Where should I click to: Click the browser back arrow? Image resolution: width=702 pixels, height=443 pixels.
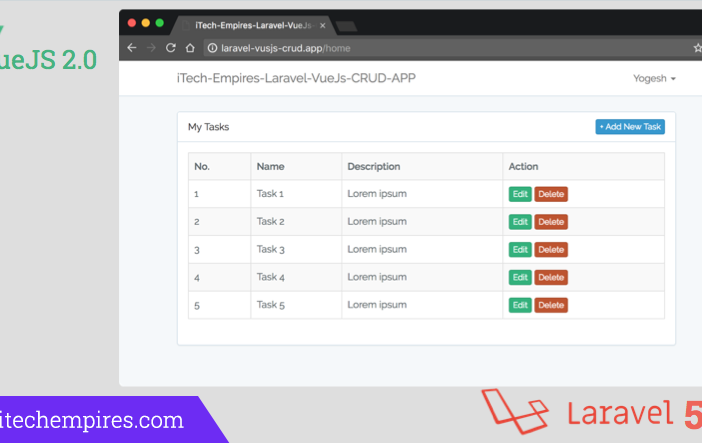131,47
